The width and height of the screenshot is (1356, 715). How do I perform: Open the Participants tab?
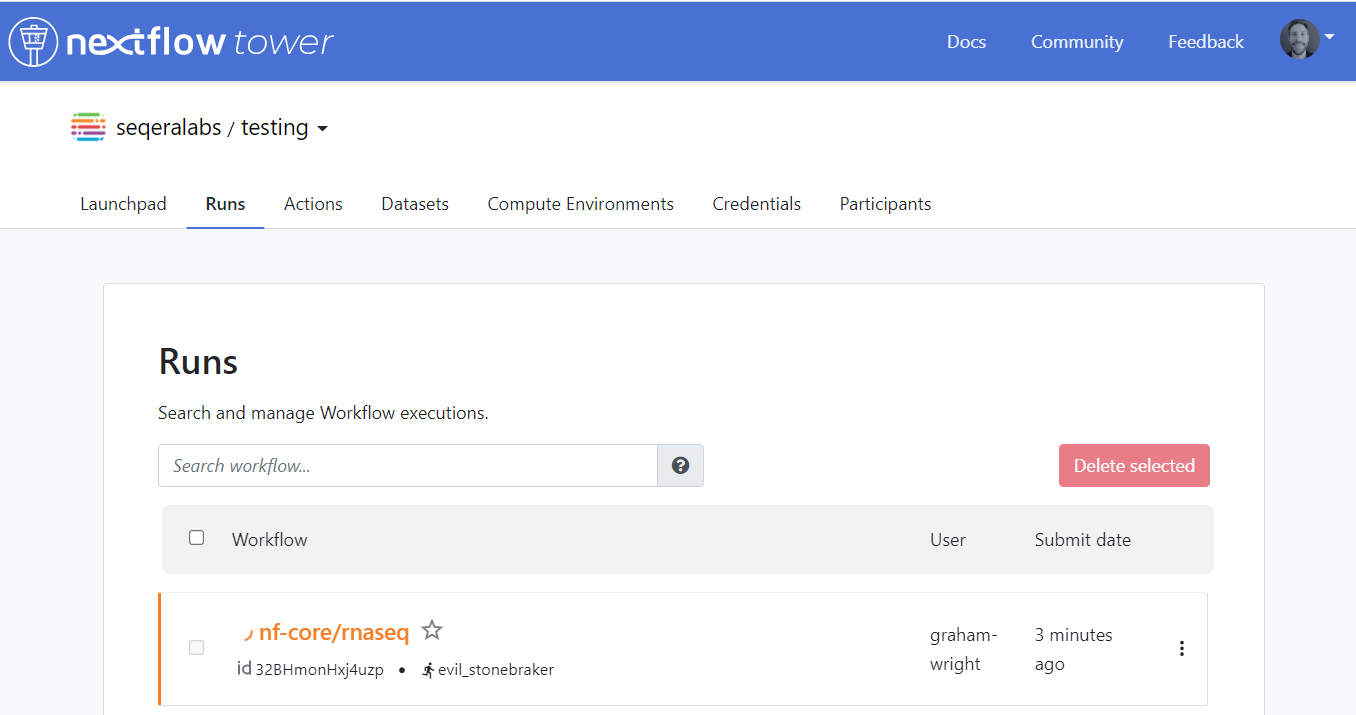coord(885,203)
